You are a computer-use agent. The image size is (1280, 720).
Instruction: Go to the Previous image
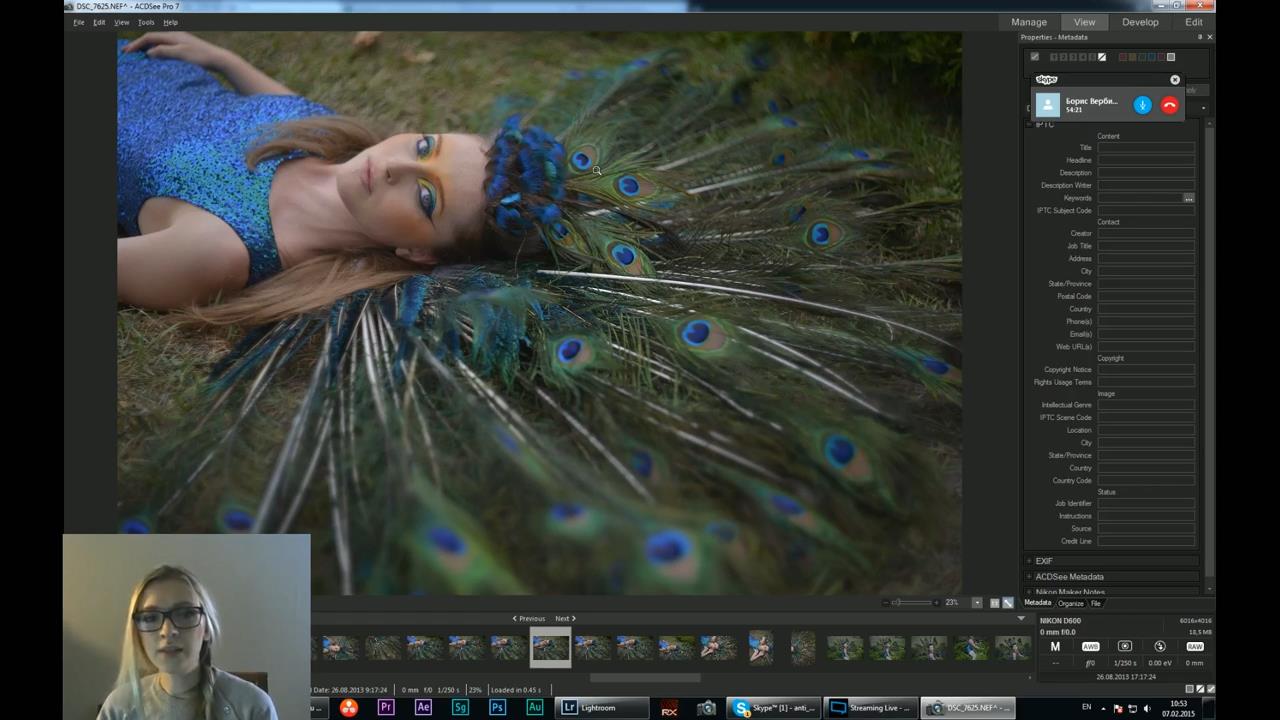[x=529, y=619]
